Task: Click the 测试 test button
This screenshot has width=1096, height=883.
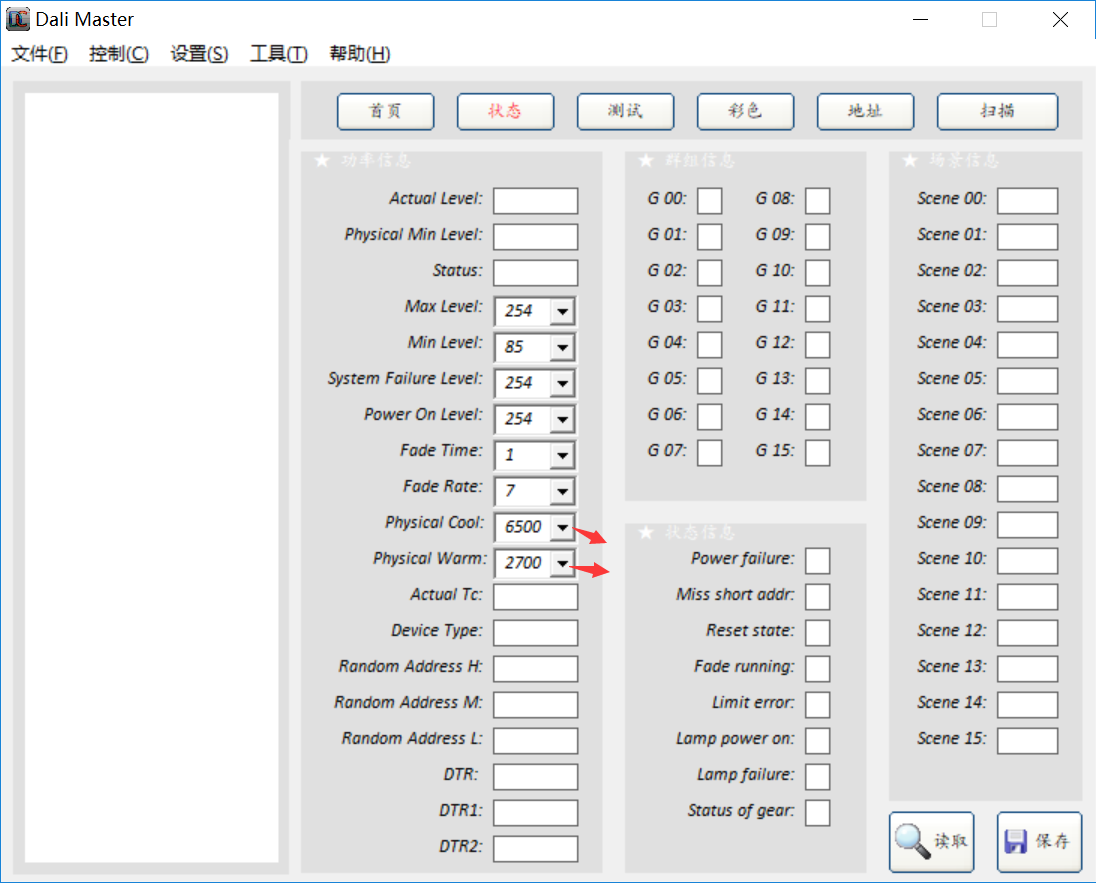Action: [625, 111]
